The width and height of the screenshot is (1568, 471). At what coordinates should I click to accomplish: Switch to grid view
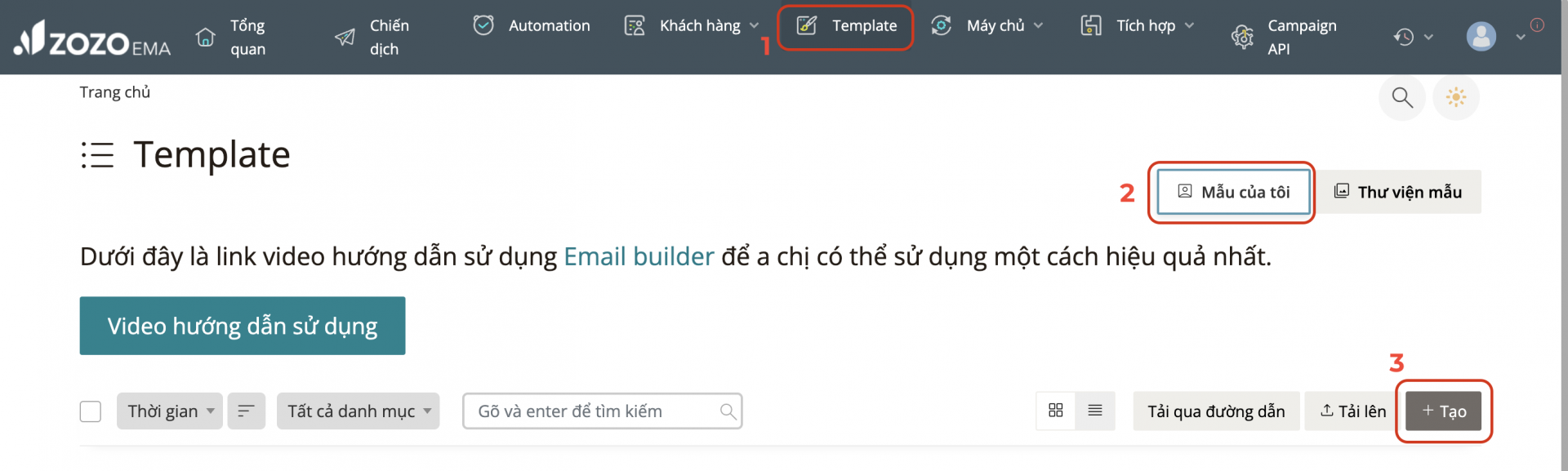1056,411
